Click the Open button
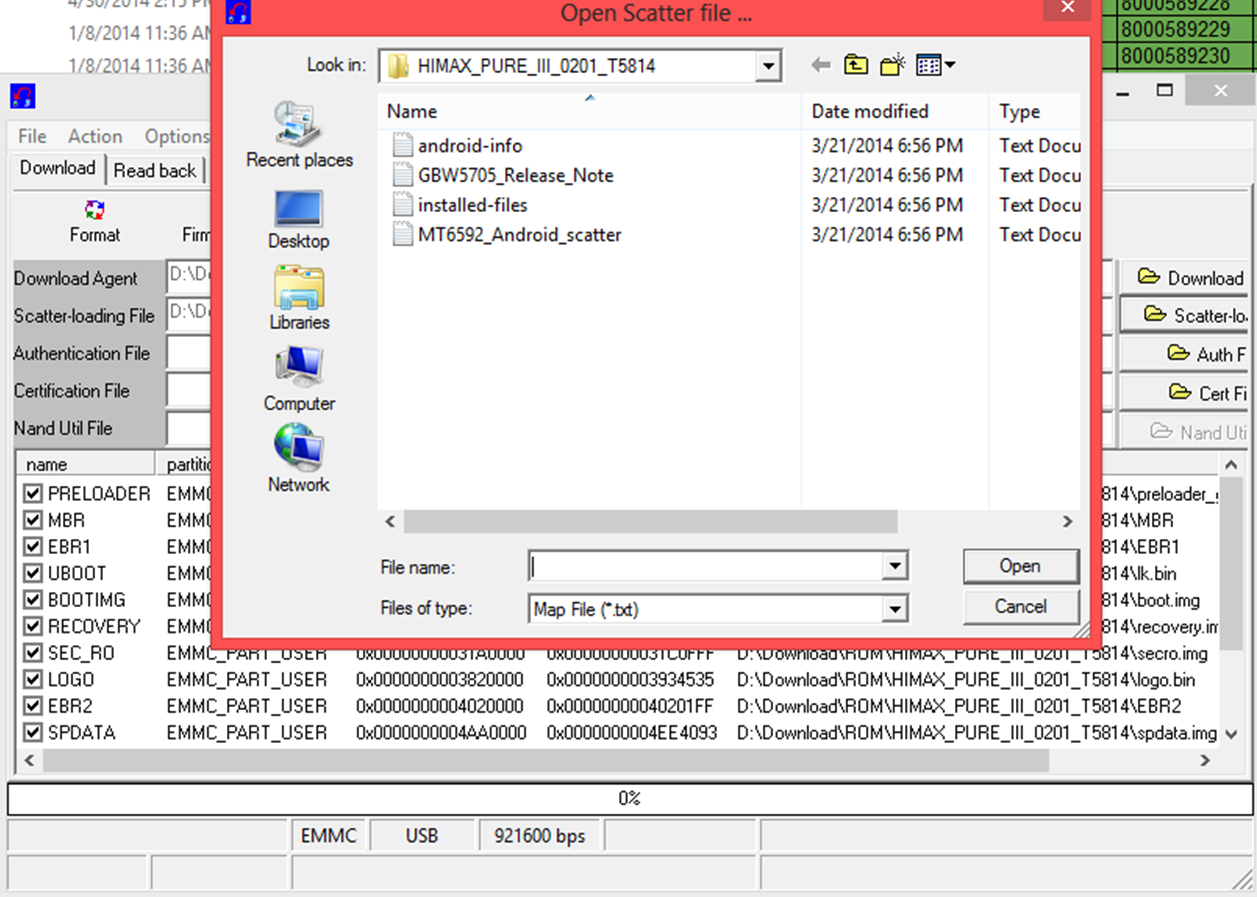The image size is (1257, 897). coord(1020,566)
